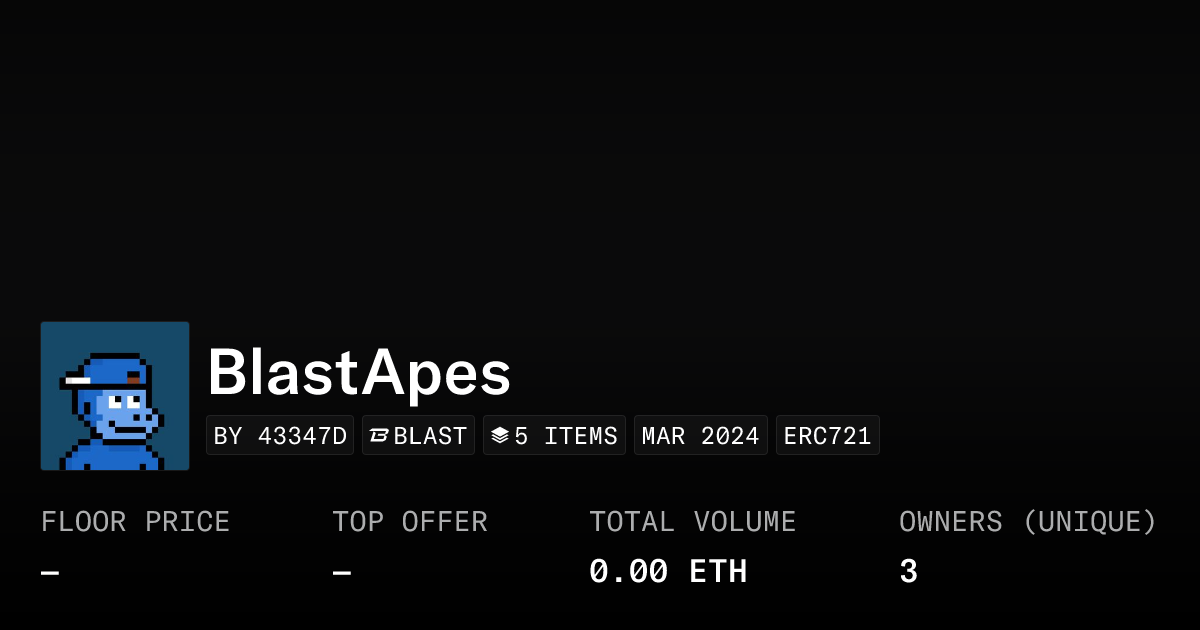Click the BlastApes collection title
This screenshot has width=1200, height=630.
tap(359, 374)
